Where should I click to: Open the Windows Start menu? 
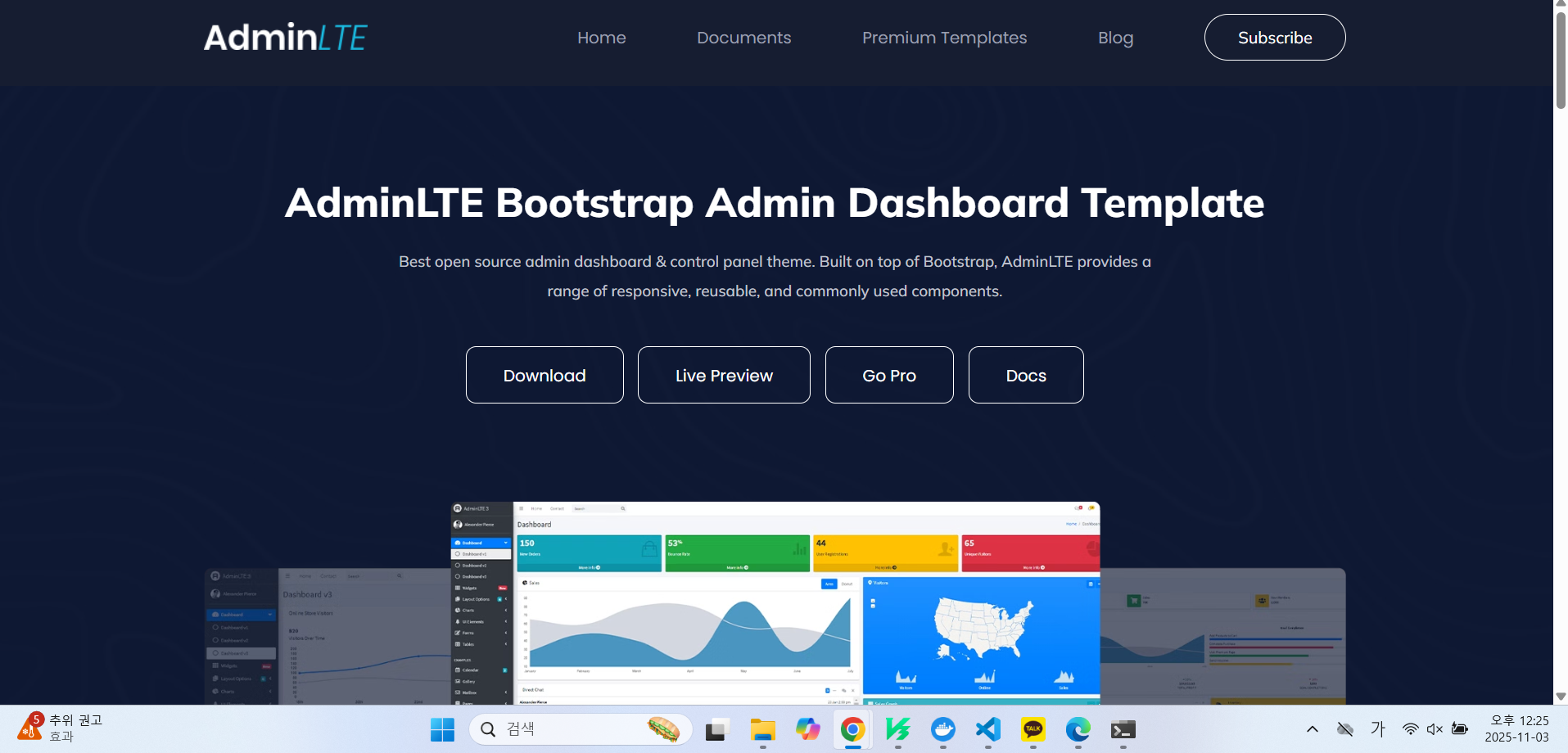tap(442, 729)
